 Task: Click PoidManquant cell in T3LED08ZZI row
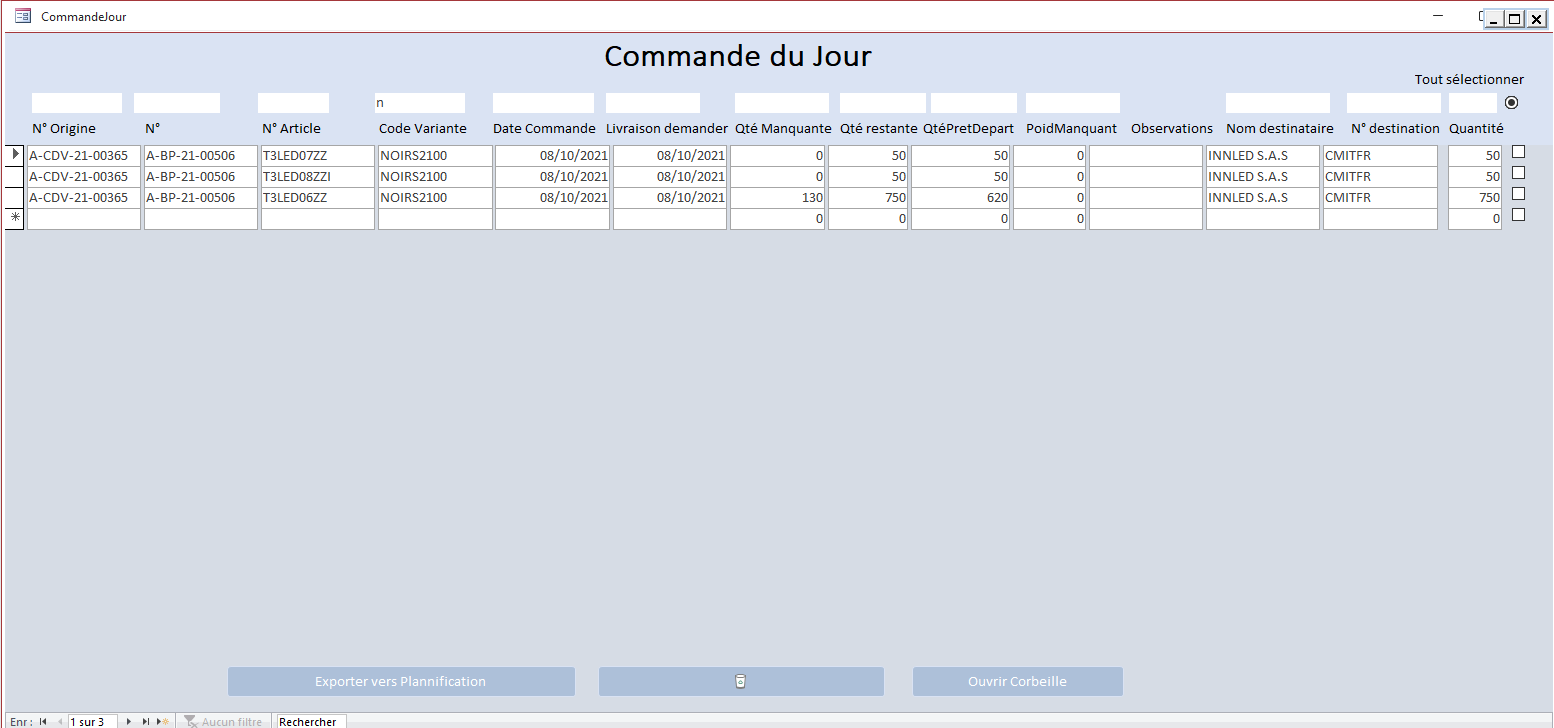point(1049,177)
